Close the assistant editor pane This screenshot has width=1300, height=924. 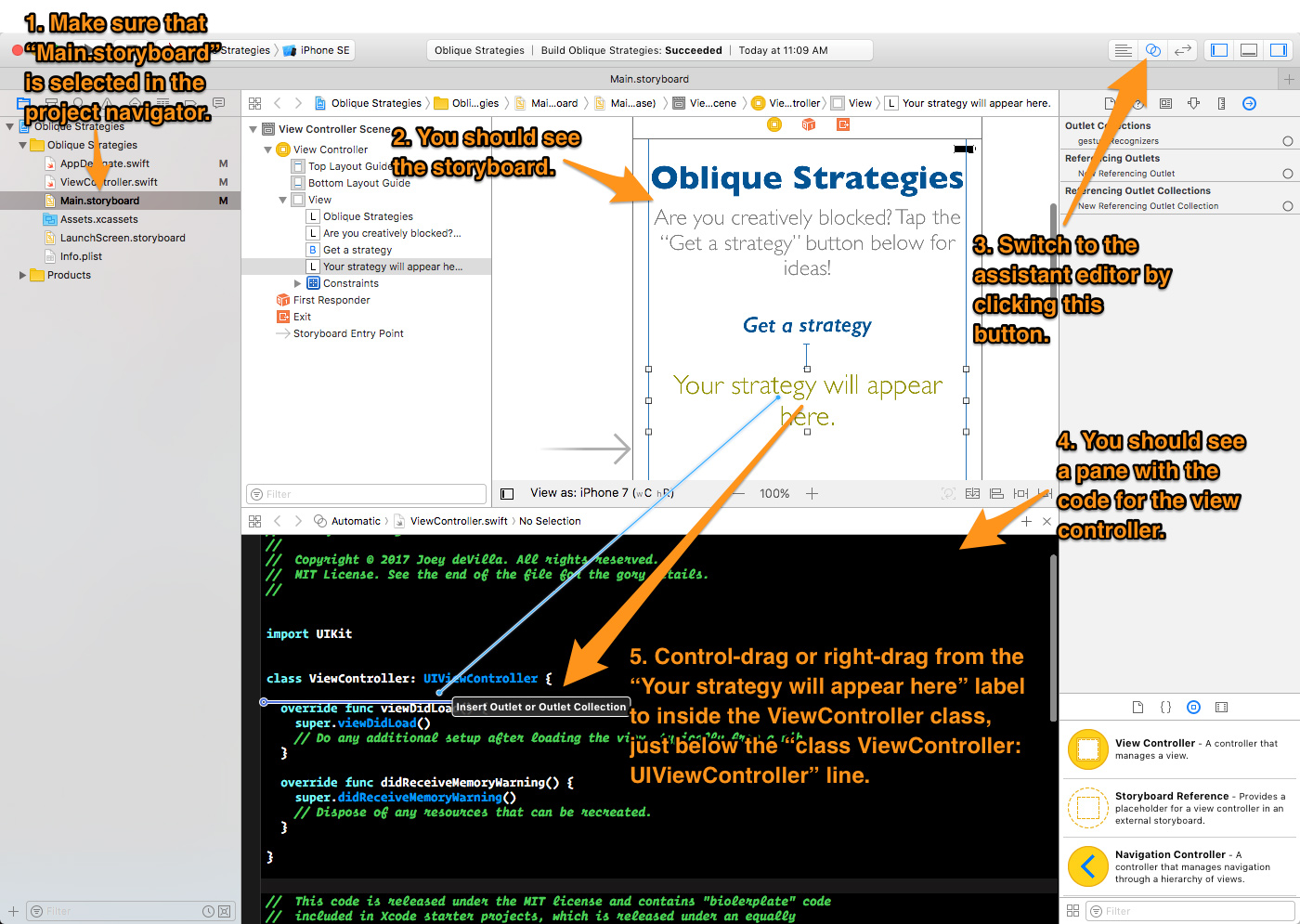(x=1046, y=521)
